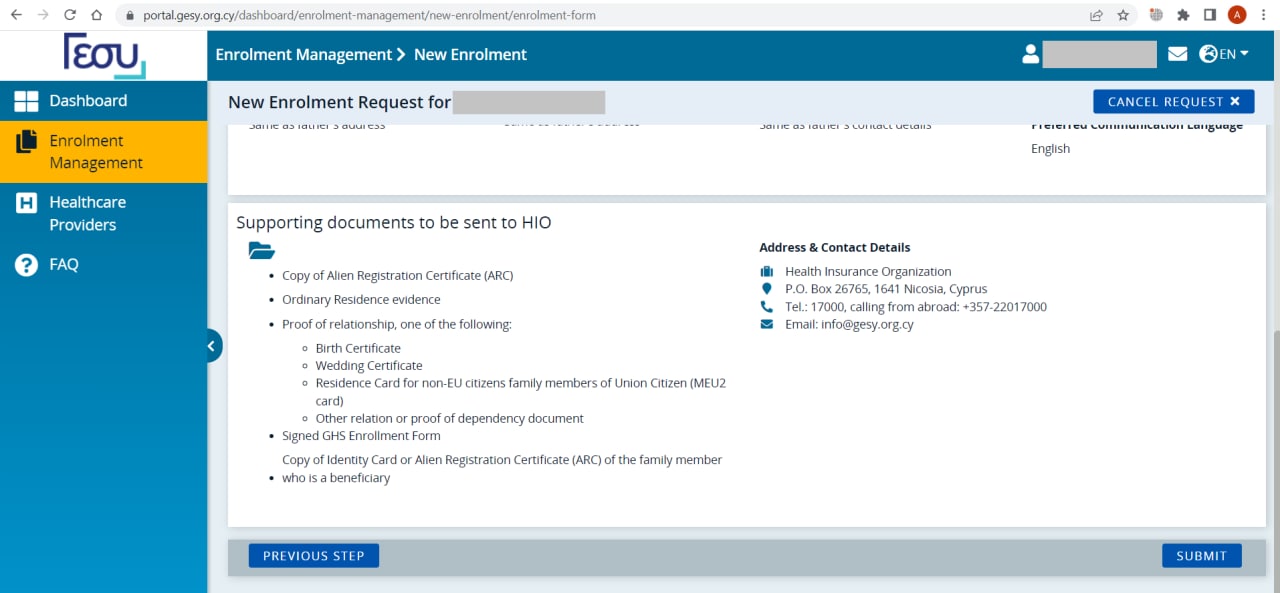Click the open folder documents icon
Image resolution: width=1280 pixels, height=593 pixels.
pos(261,251)
